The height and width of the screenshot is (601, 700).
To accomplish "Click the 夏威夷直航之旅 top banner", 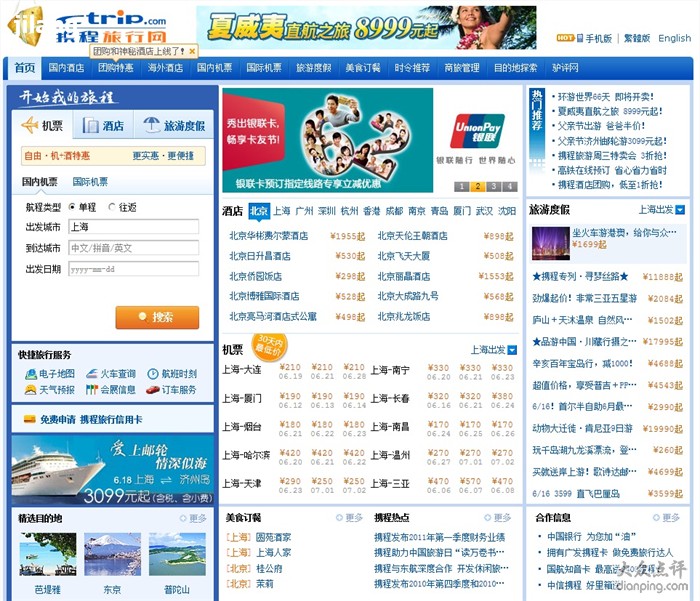I will point(366,28).
